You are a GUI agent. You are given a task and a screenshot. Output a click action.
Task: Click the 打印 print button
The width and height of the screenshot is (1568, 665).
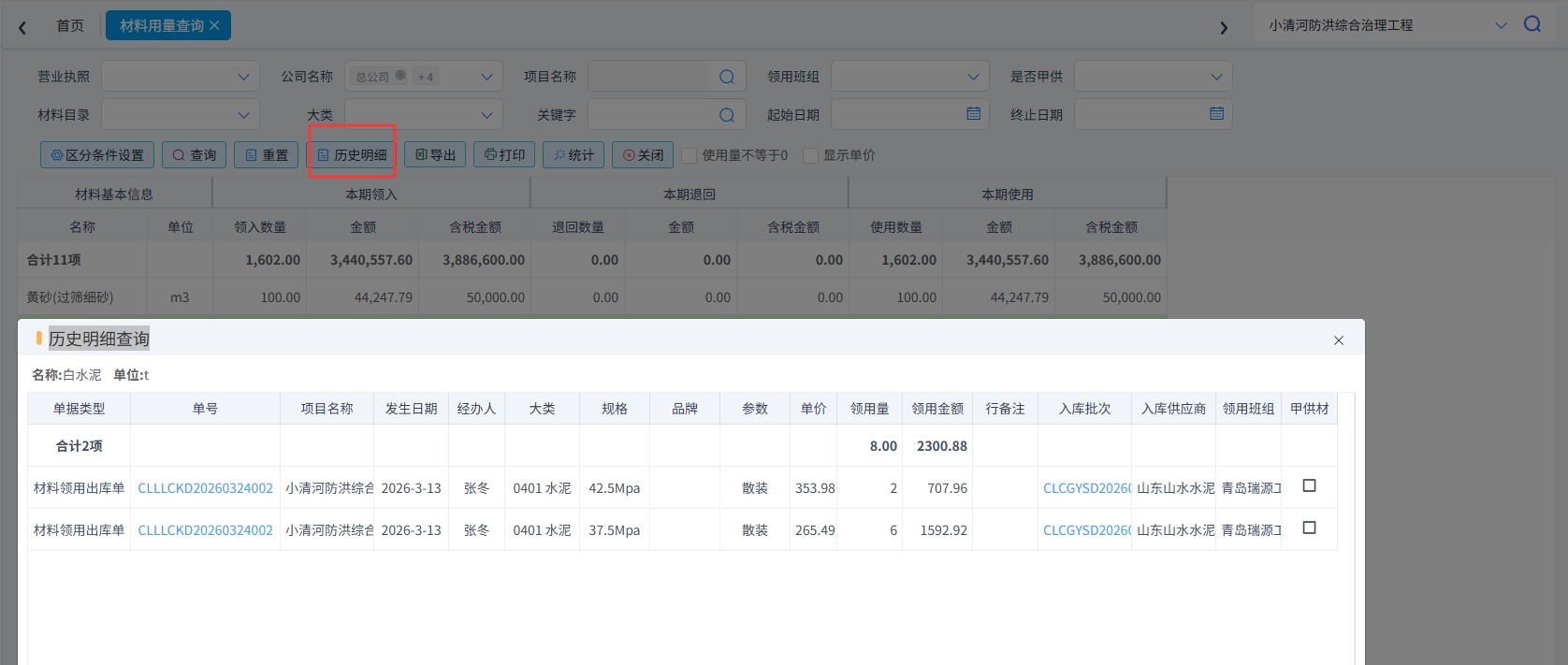pos(504,155)
